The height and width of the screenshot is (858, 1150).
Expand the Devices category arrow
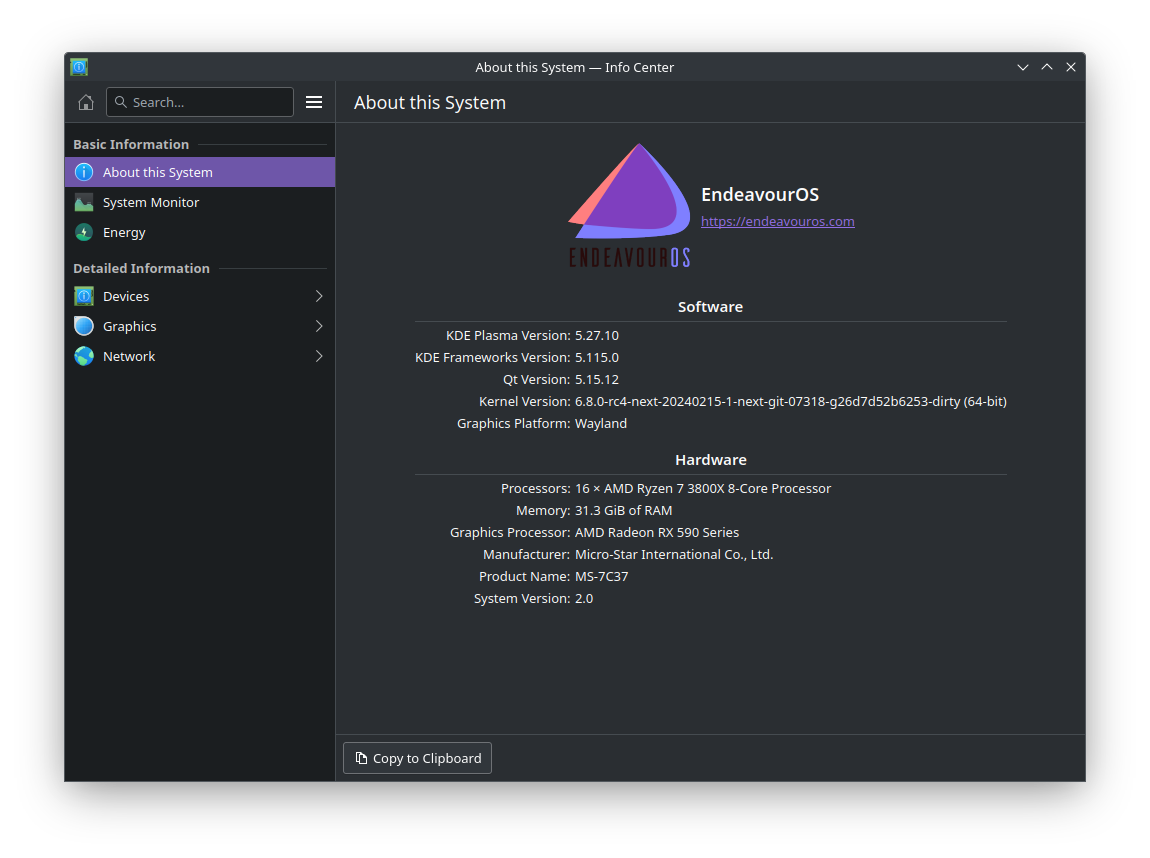coord(319,296)
